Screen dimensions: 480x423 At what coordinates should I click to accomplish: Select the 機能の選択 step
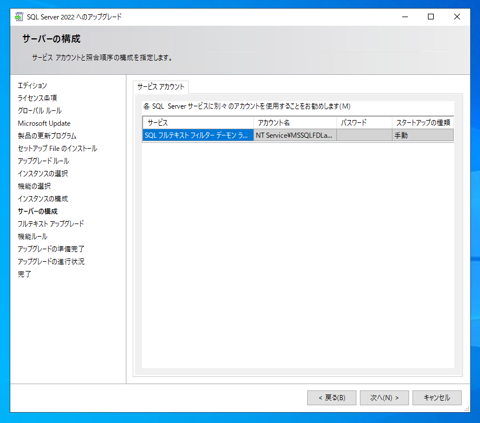point(34,186)
